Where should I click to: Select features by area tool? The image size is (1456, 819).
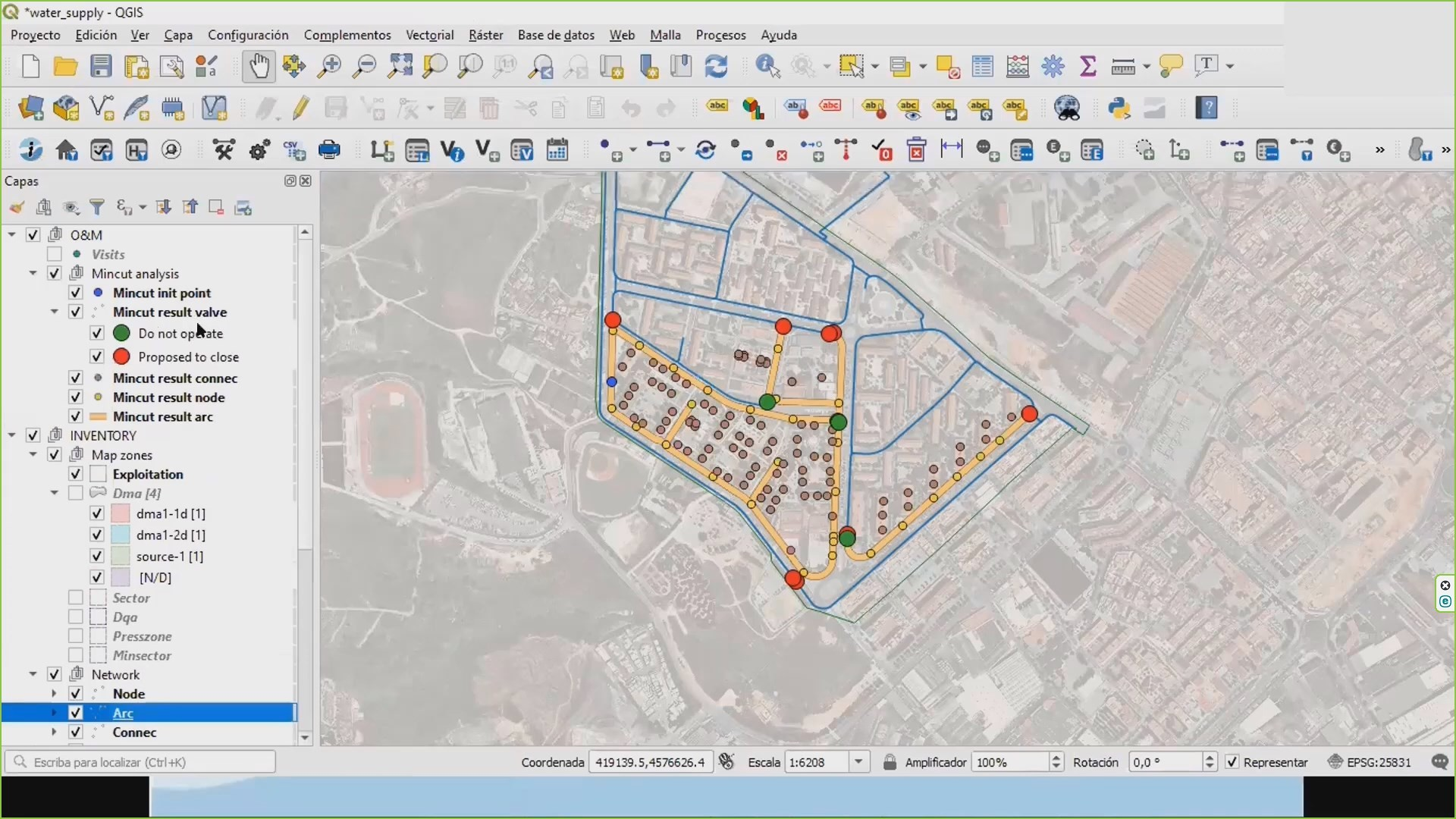point(851,67)
